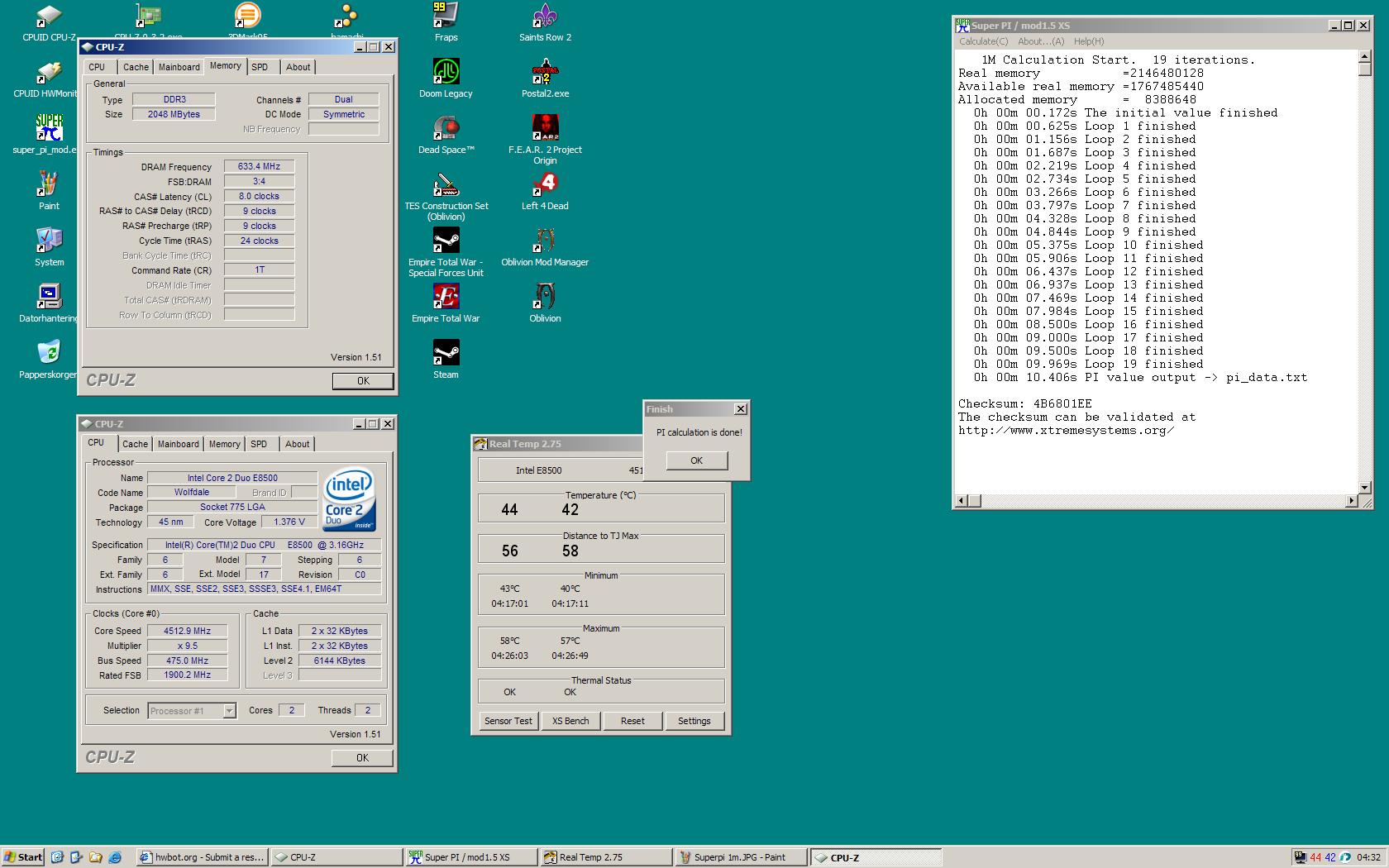The height and width of the screenshot is (868, 1389).
Task: Click Reset in Real Temp
Action: click(632, 721)
